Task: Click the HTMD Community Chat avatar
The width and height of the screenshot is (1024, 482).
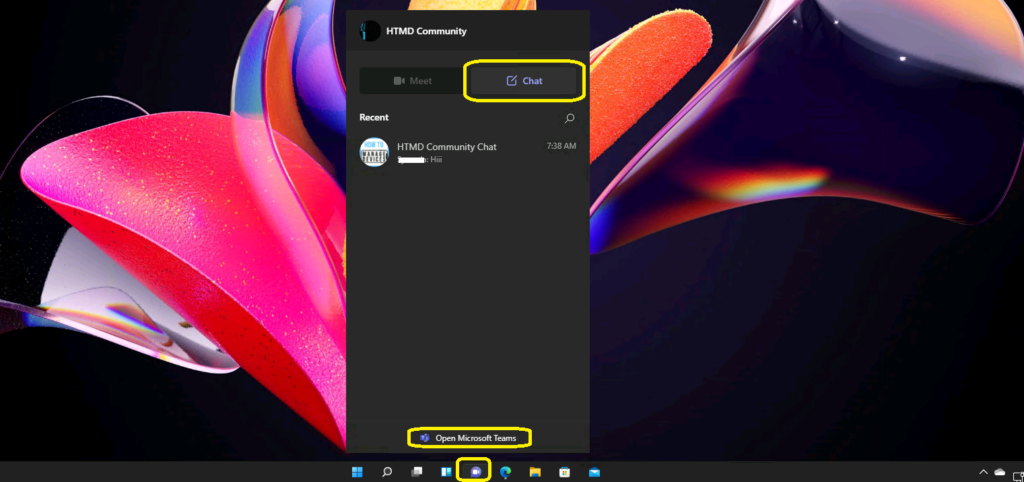Action: [374, 152]
